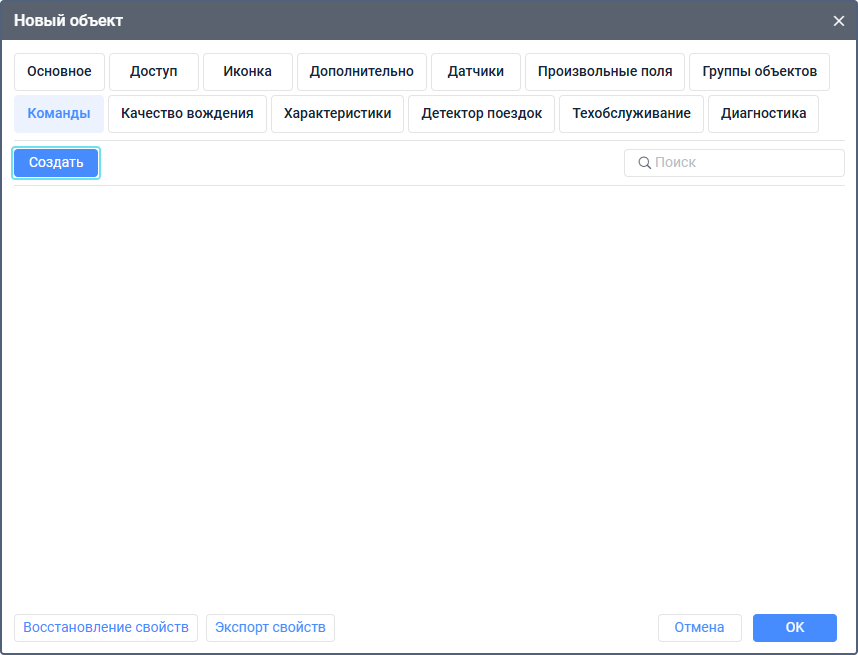Click the search magnifier icon
Image resolution: width=858 pixels, height=655 pixels.
(x=645, y=163)
